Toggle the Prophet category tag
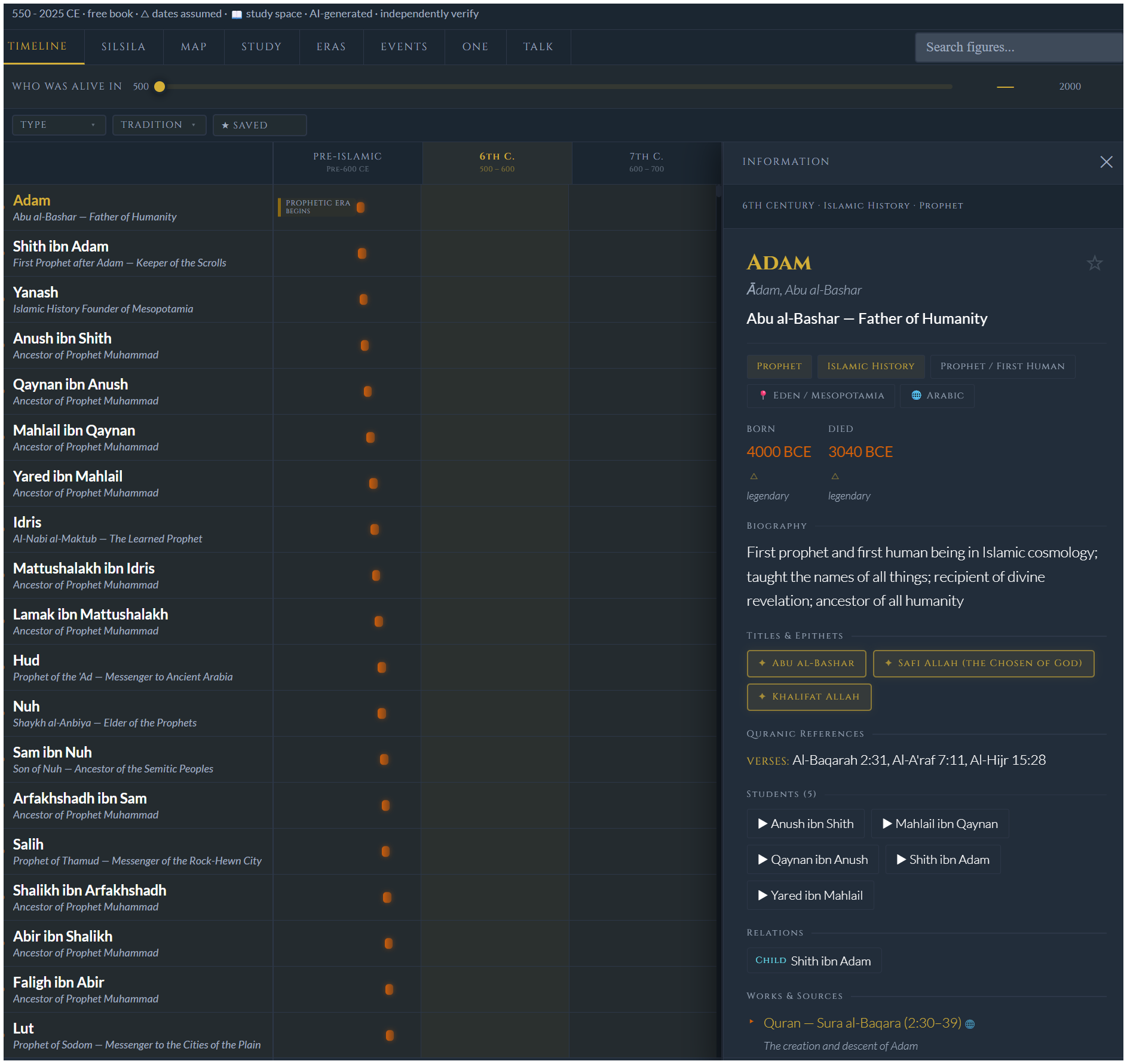The width and height of the screenshot is (1127, 1064). point(779,366)
